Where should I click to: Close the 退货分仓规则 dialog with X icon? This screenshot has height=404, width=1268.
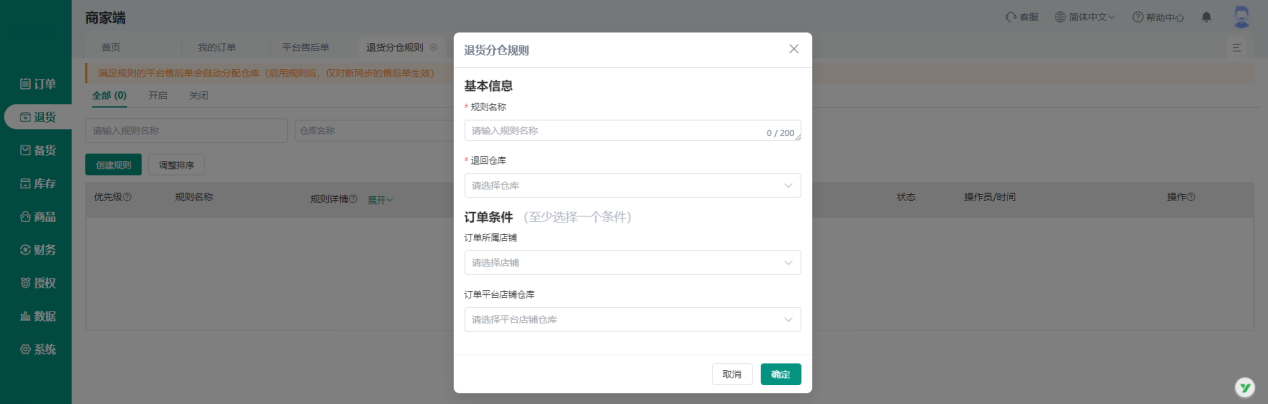(x=794, y=49)
